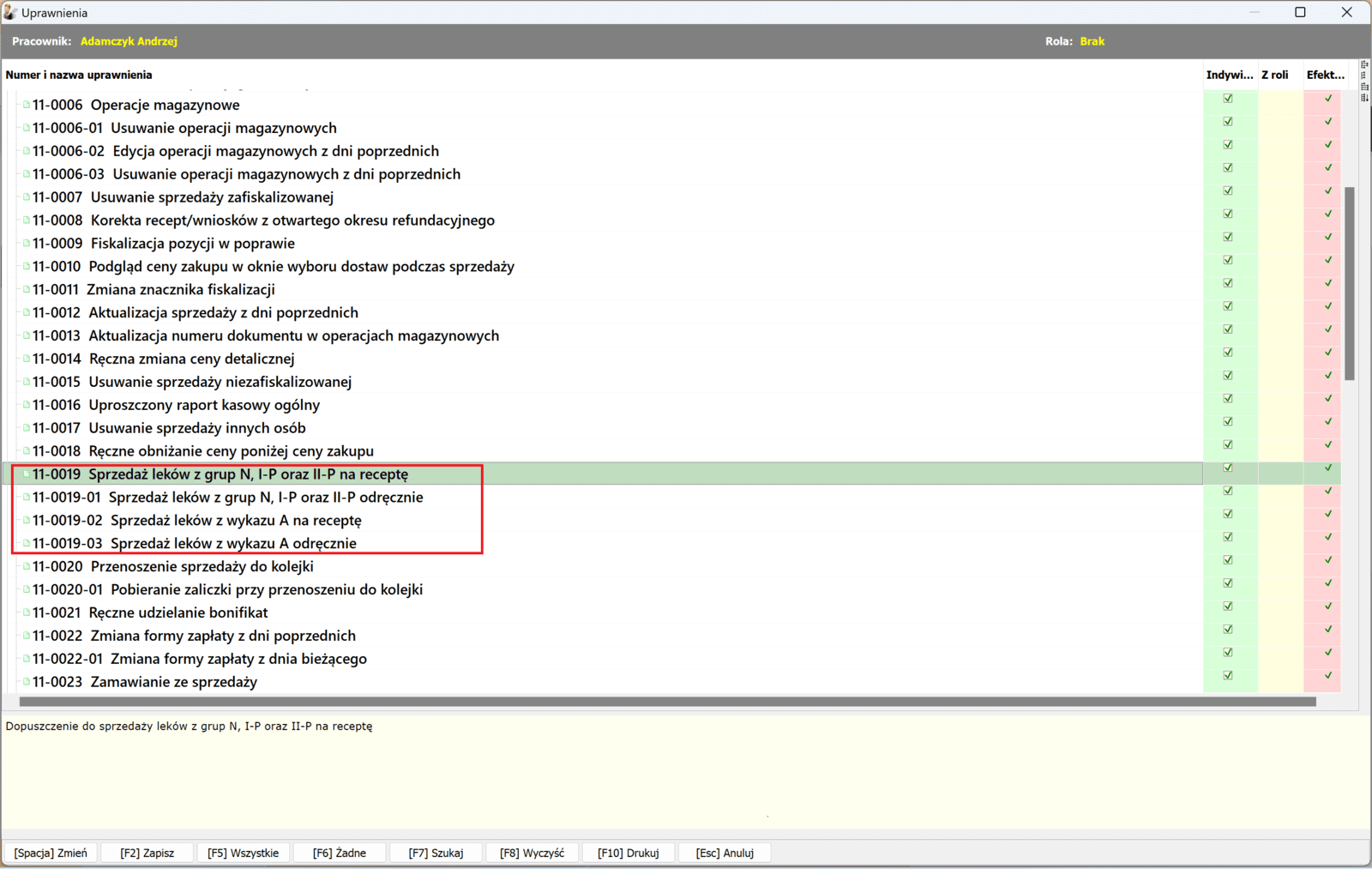Screen dimensions: 1372x869
Task: Select 11-0022-01 Zmiana formy zapłaty z dnia bieżącego
Action: [238, 659]
